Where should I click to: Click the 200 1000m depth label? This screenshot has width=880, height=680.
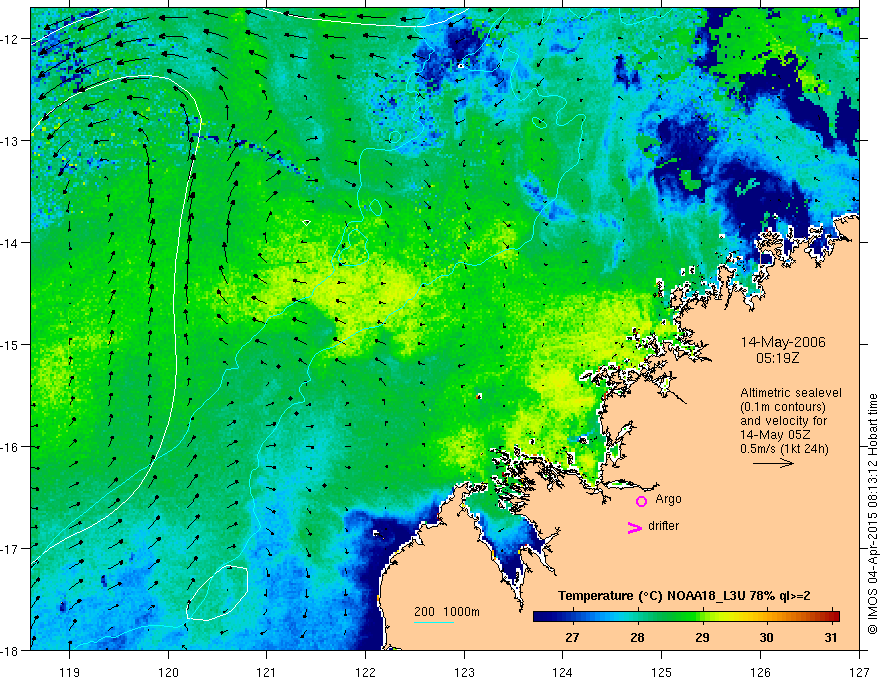coord(447,612)
